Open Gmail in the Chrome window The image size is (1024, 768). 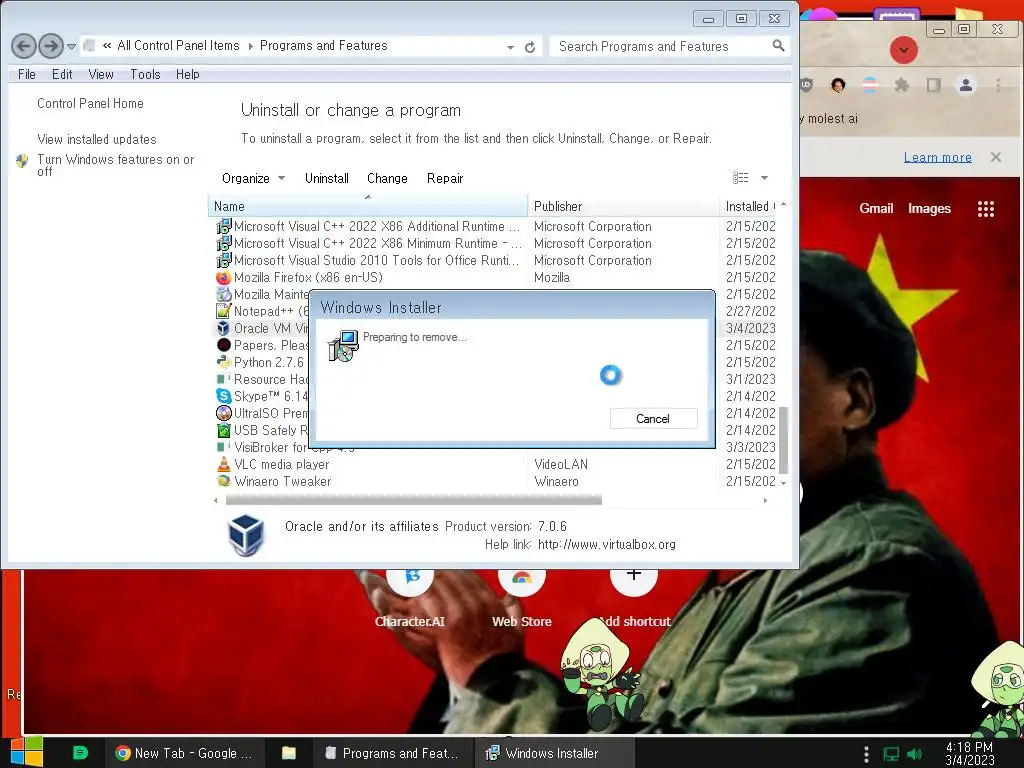click(876, 208)
